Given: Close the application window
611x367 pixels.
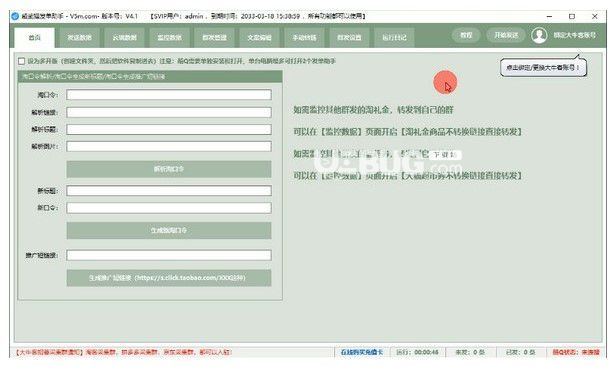Looking at the screenshot, I should (595, 16).
